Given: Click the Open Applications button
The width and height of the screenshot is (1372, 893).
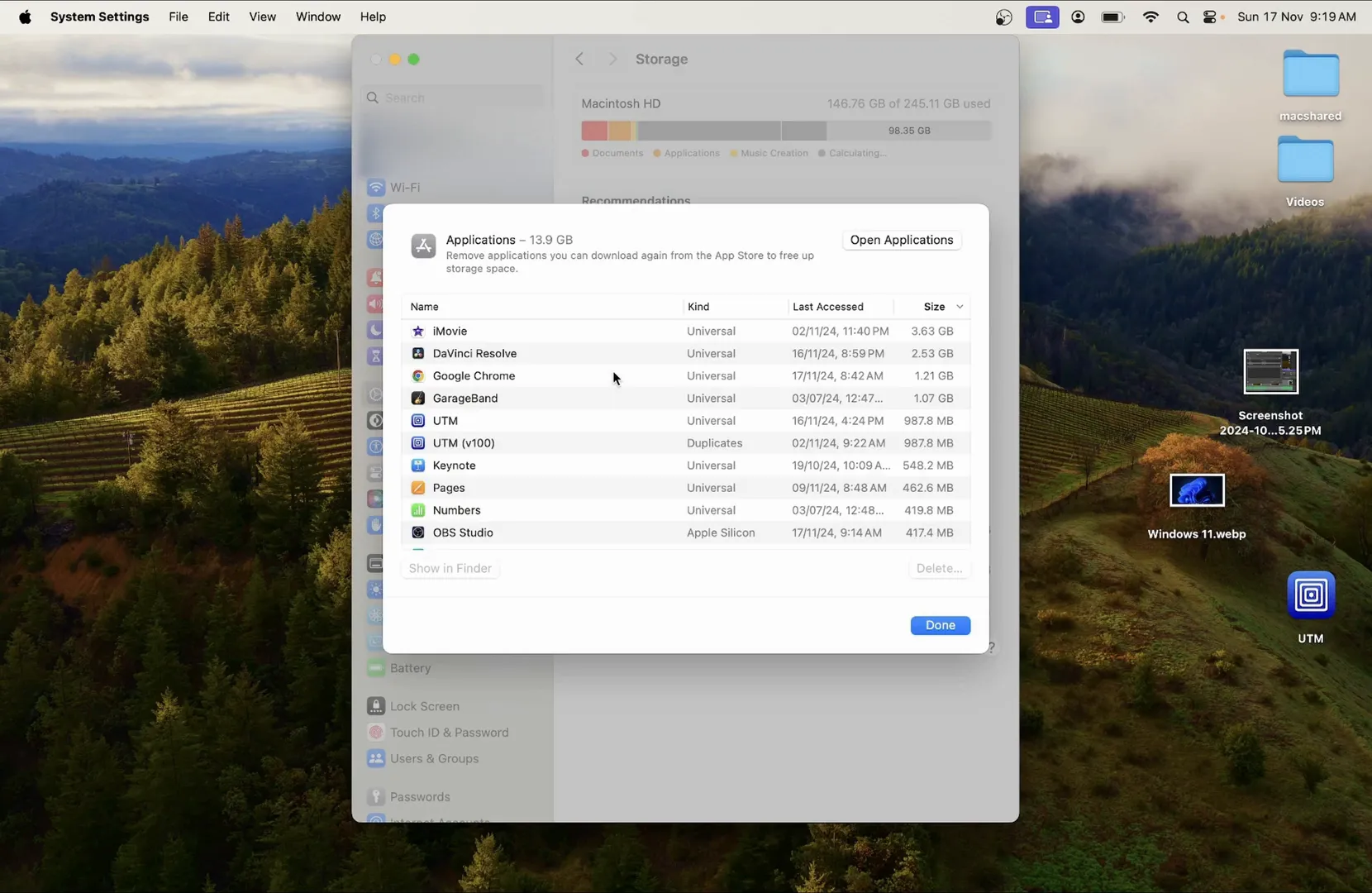Looking at the screenshot, I should [902, 240].
